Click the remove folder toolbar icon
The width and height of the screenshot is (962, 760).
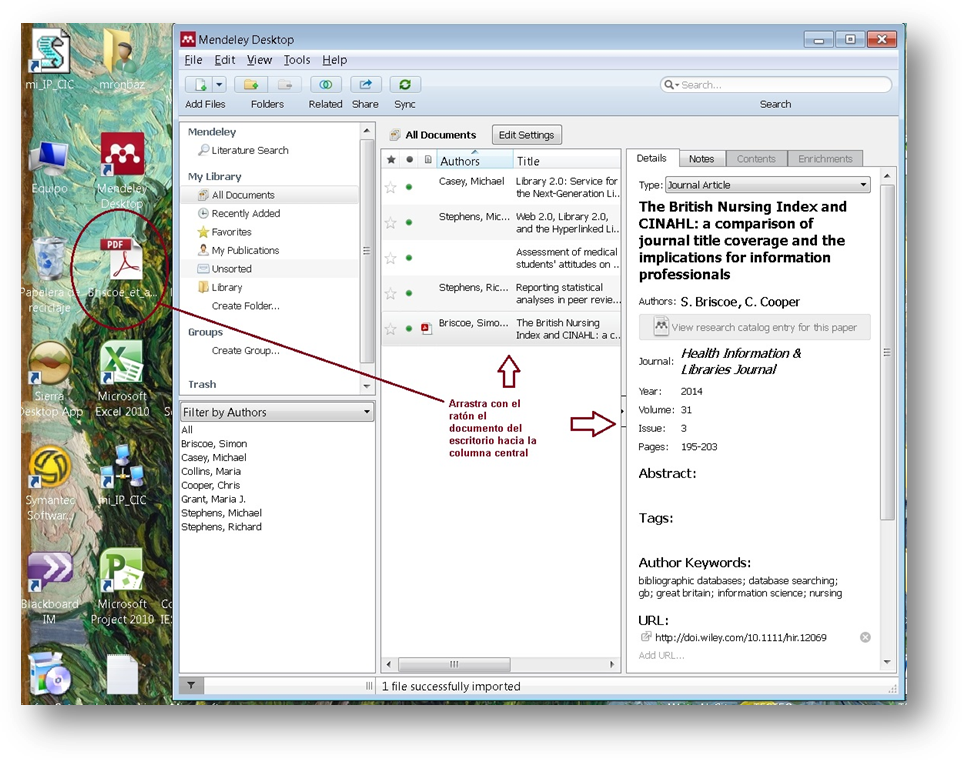coord(285,85)
